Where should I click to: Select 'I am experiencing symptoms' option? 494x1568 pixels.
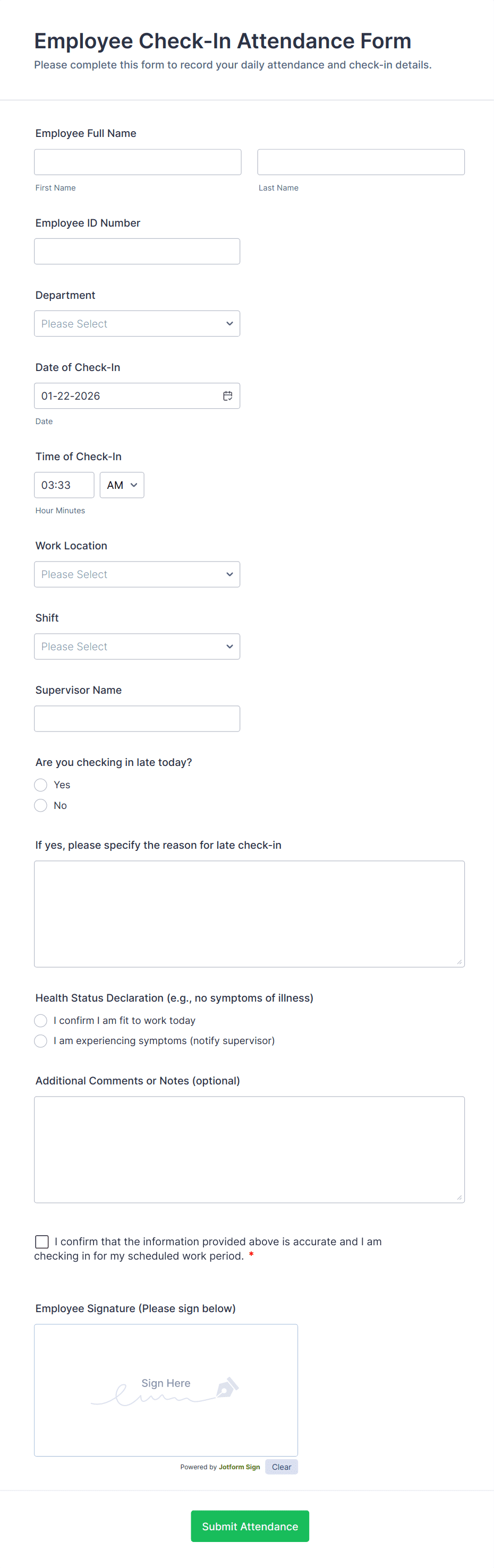coord(40,1041)
